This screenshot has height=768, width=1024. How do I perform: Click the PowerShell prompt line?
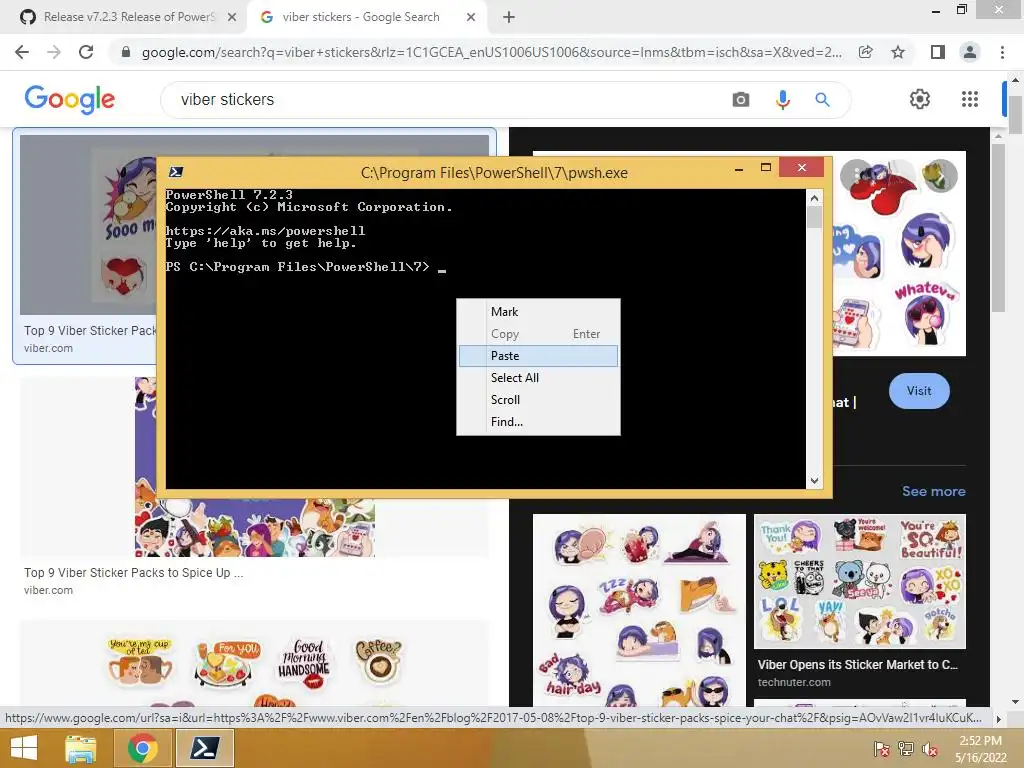click(x=306, y=267)
